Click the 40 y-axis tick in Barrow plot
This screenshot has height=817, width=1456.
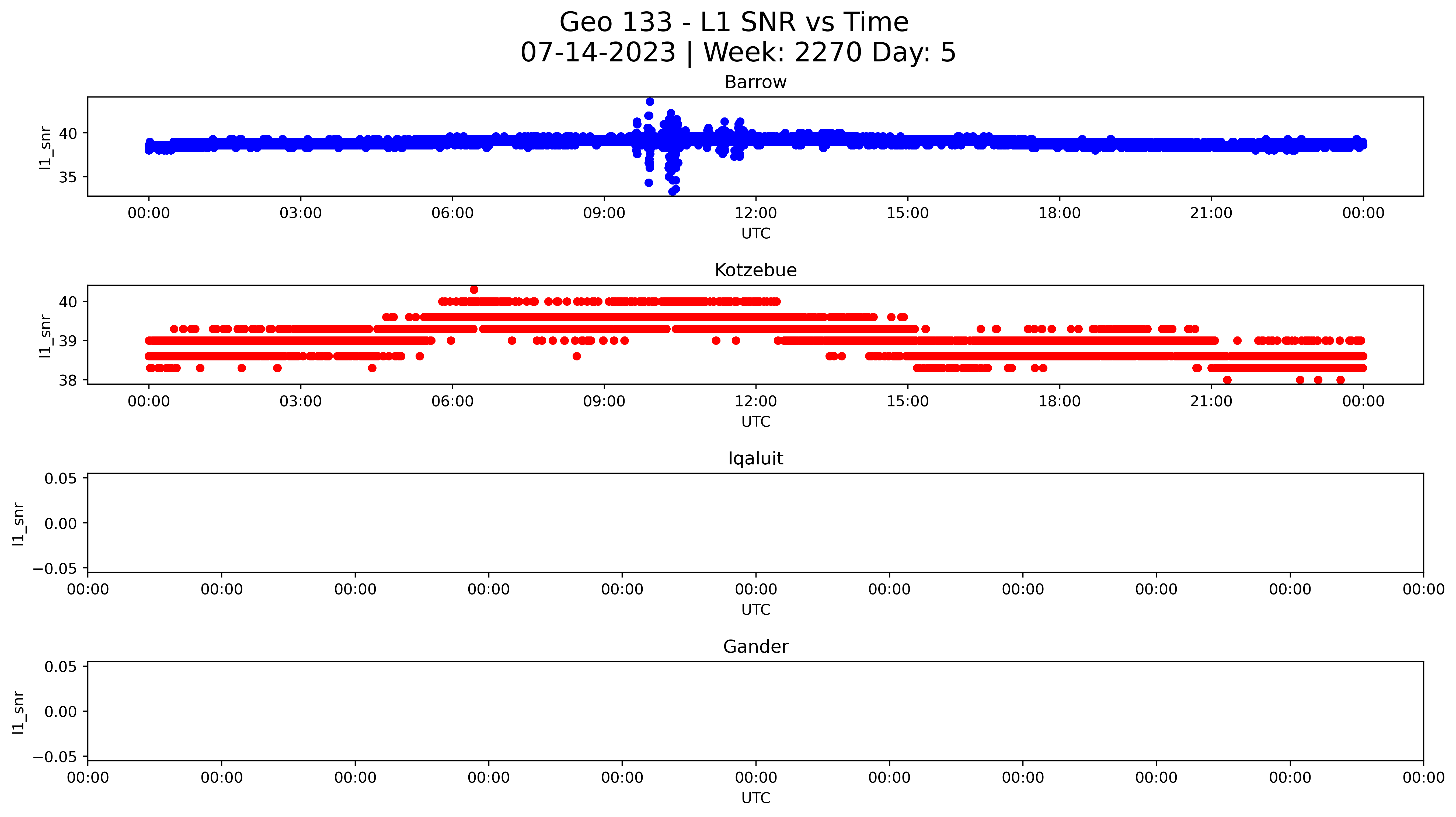[68, 134]
